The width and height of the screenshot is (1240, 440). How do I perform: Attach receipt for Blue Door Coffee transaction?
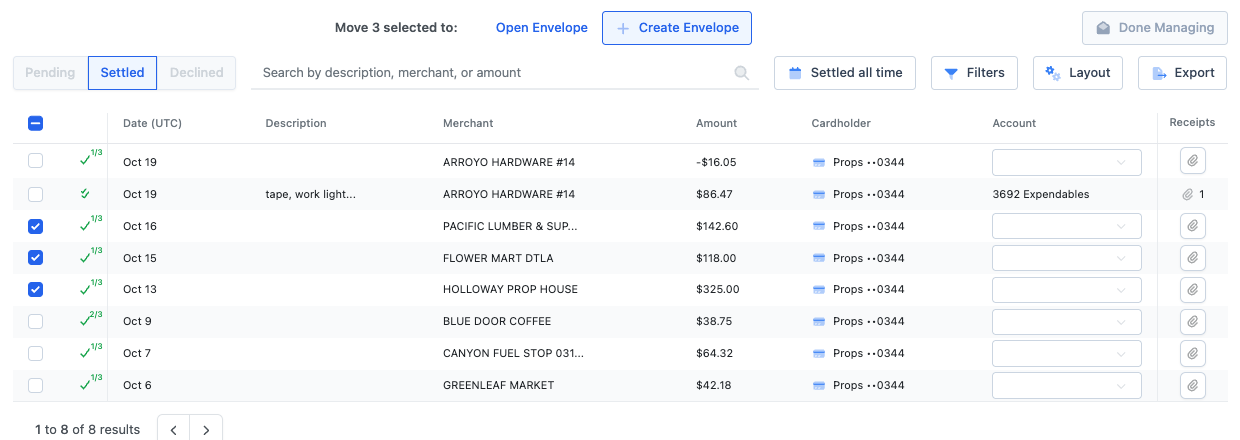pyautogui.click(x=1192, y=322)
